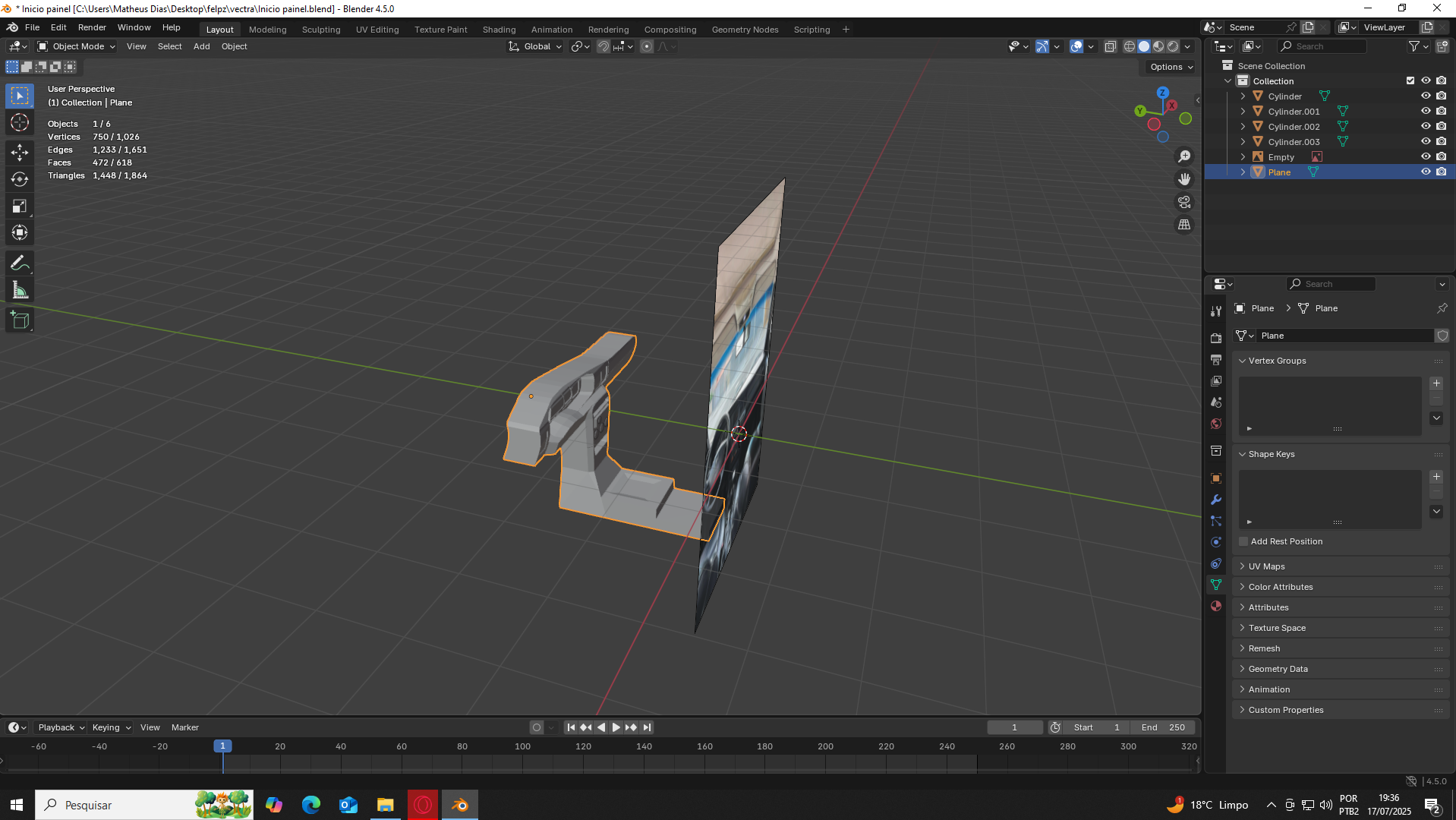Open the Playback dropdown in timeline
1456x820 pixels.
click(x=61, y=727)
